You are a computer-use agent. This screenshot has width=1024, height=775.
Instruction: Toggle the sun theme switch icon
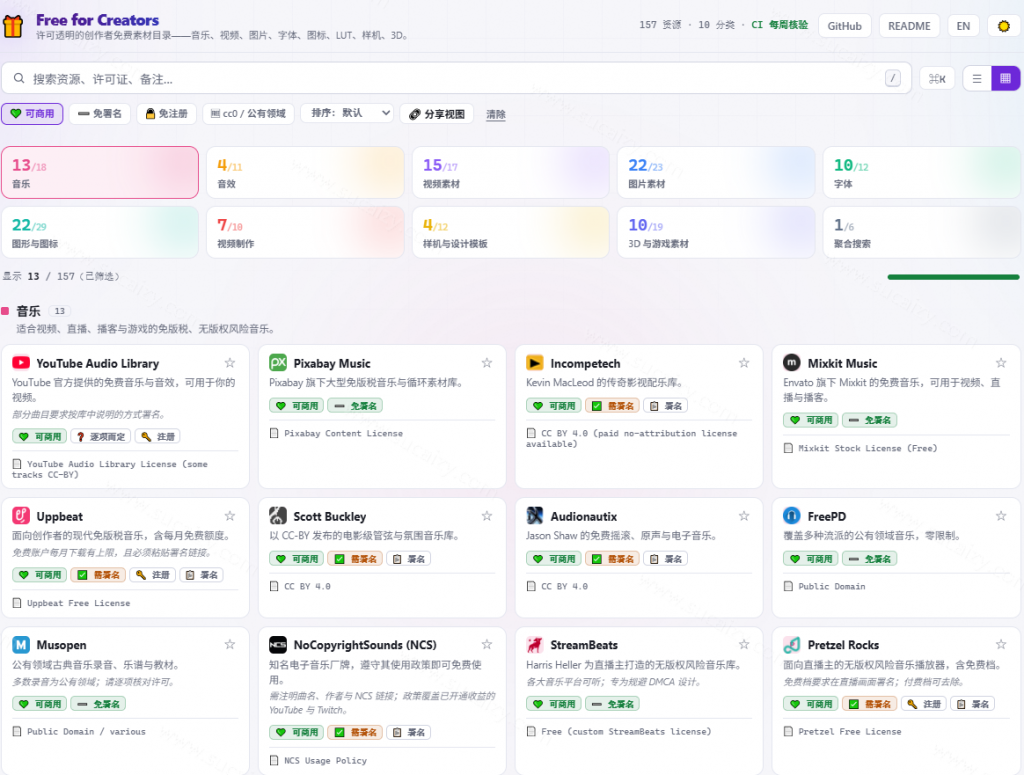(1004, 26)
